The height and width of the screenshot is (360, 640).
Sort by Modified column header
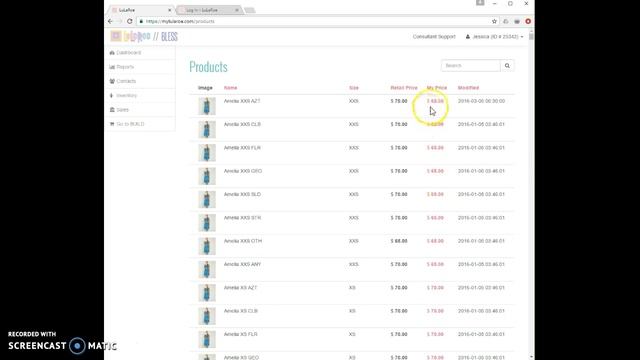coord(468,88)
